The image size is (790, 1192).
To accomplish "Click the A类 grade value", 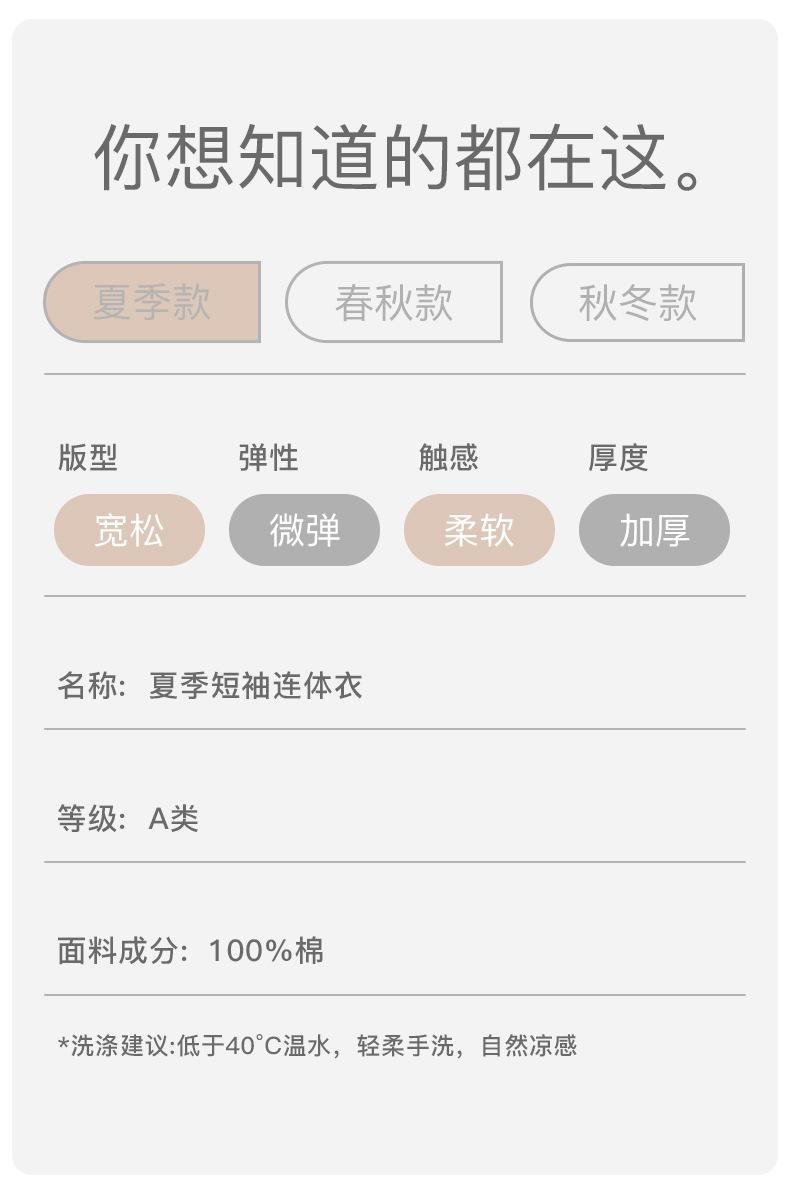I will click(174, 819).
